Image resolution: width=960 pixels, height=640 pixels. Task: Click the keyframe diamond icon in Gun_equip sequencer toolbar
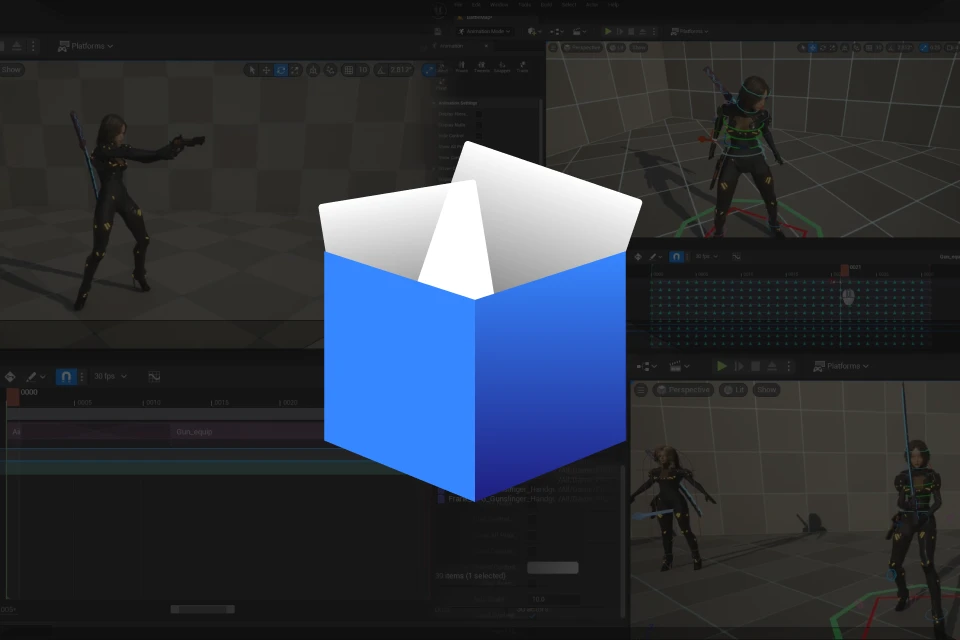(10, 377)
